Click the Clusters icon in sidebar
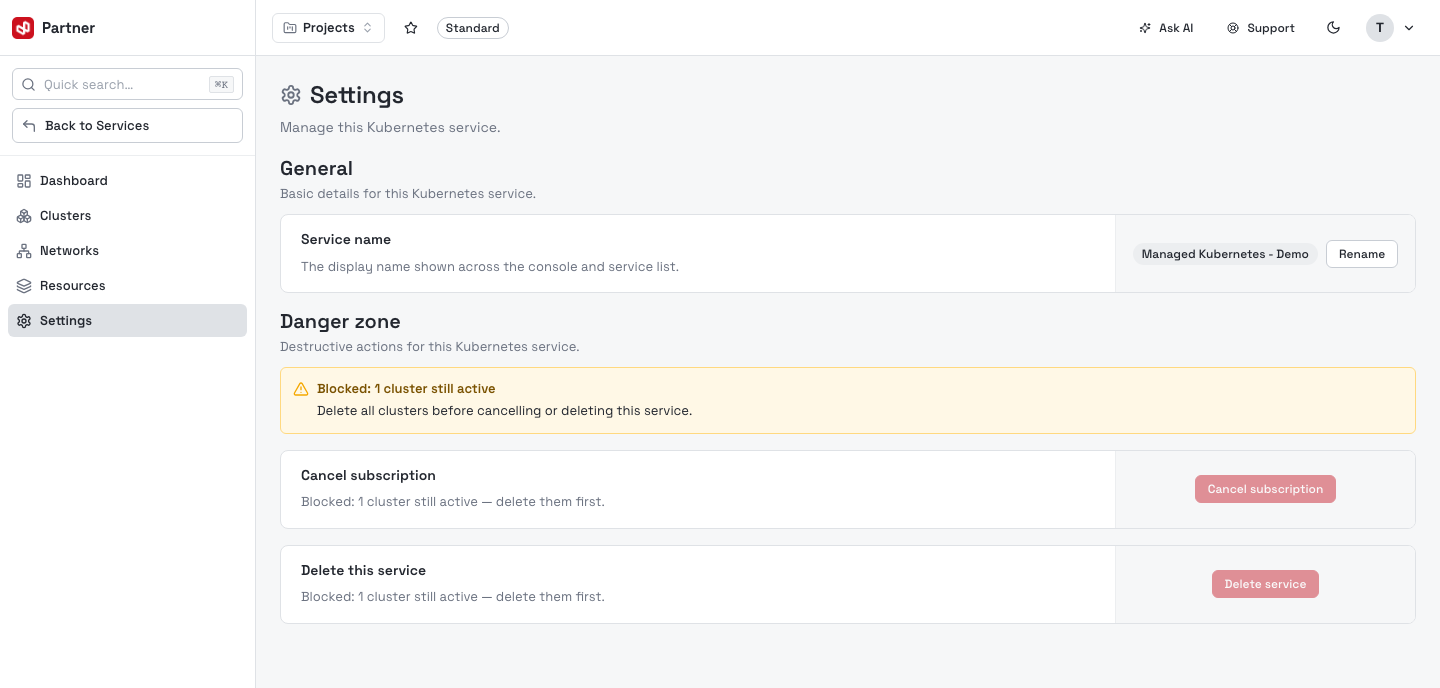Screen dimensions: 1440x688 click(24, 216)
